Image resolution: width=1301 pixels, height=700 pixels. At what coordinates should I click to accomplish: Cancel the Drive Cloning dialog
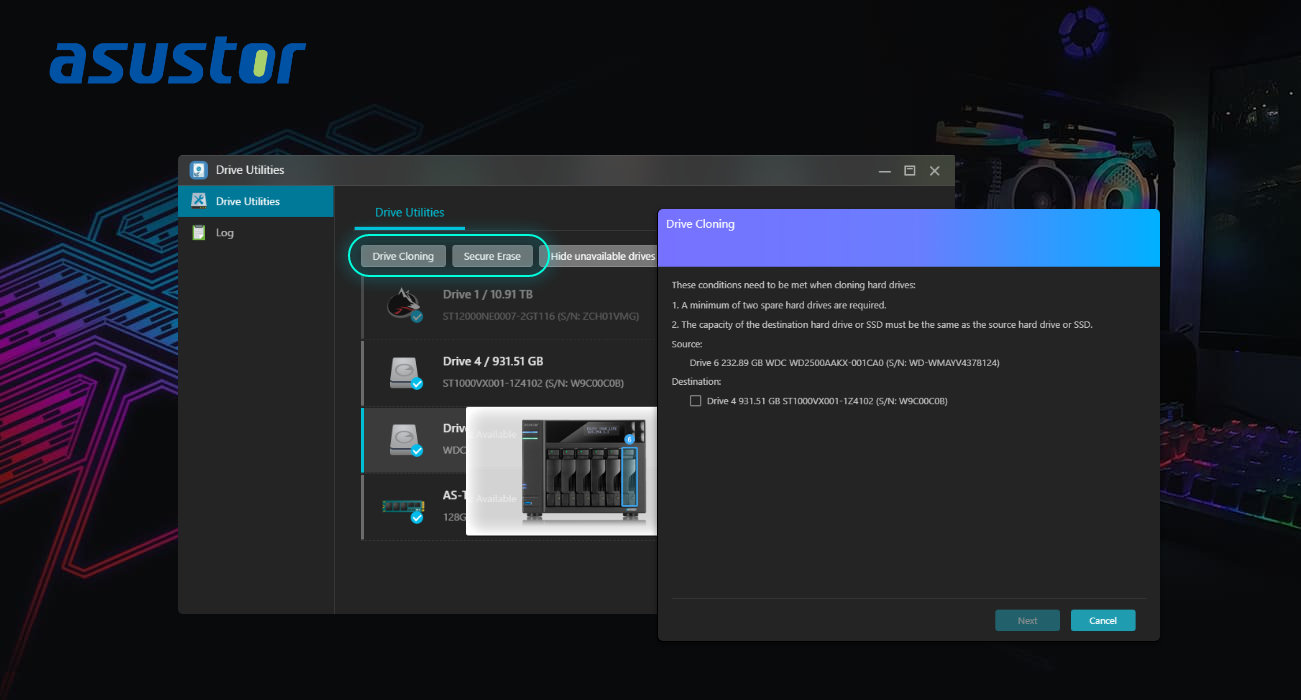(x=1103, y=621)
